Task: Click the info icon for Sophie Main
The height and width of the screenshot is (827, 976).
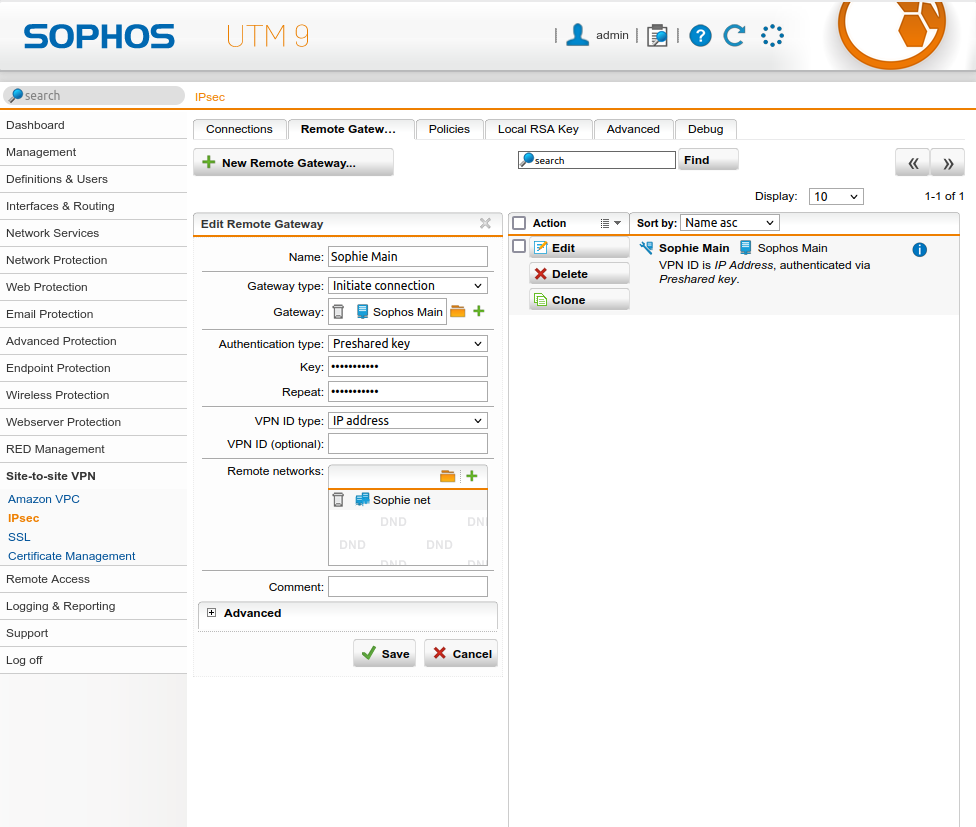Action: [920, 250]
